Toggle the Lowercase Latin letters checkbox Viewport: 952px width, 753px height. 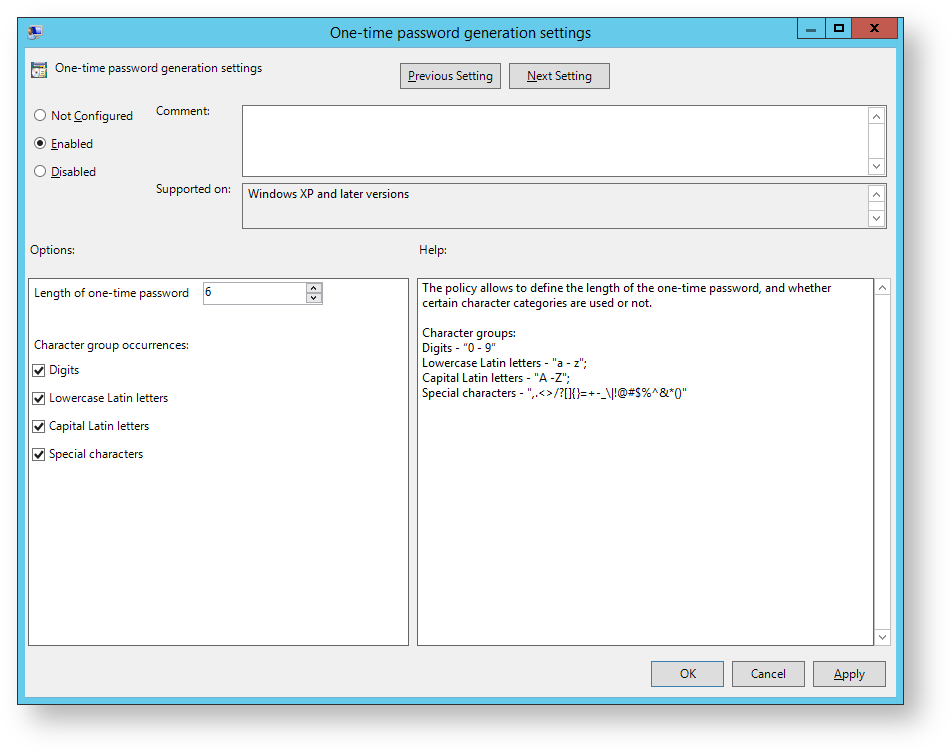click(39, 398)
